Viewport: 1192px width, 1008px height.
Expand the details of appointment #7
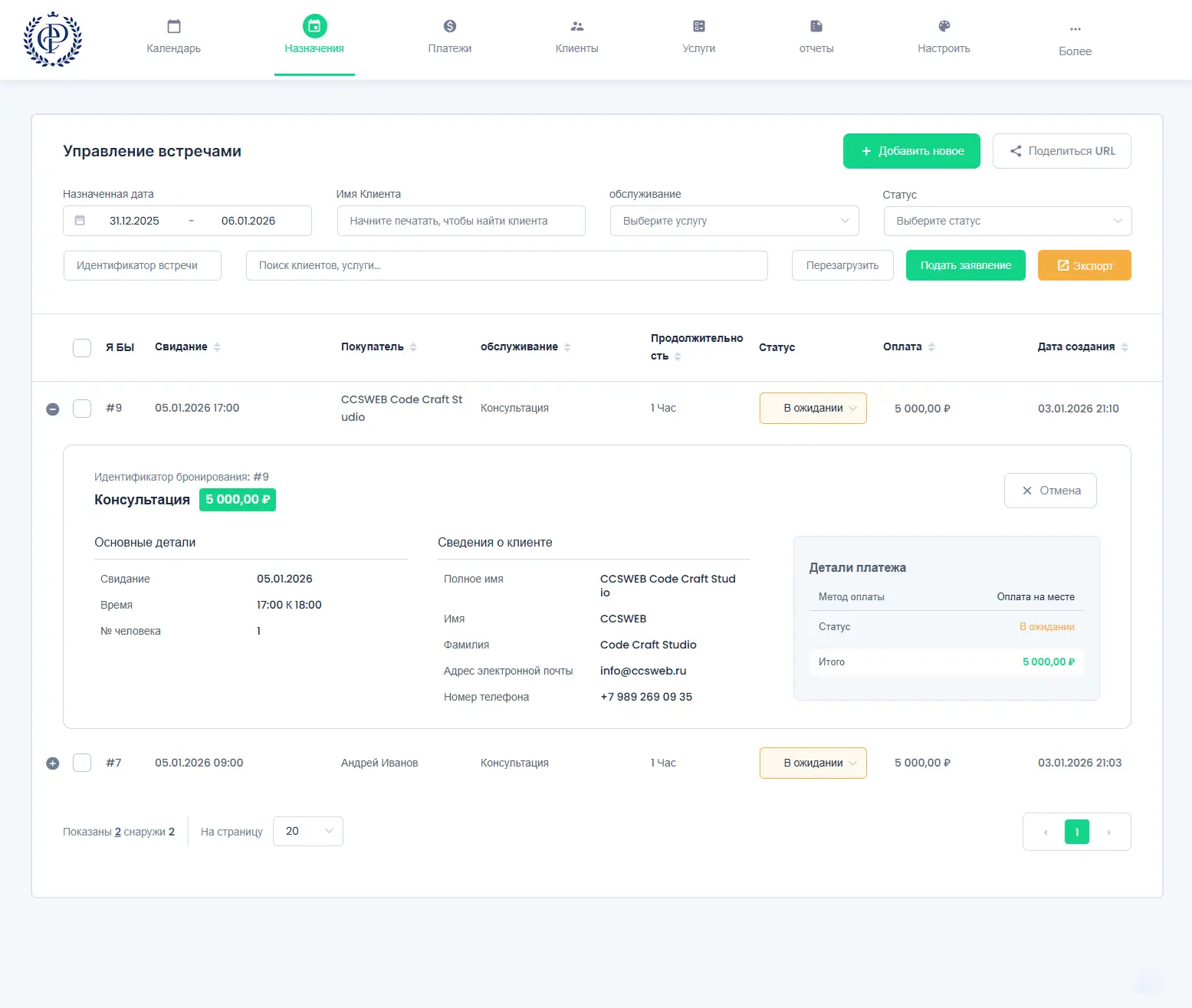pyautogui.click(x=53, y=763)
